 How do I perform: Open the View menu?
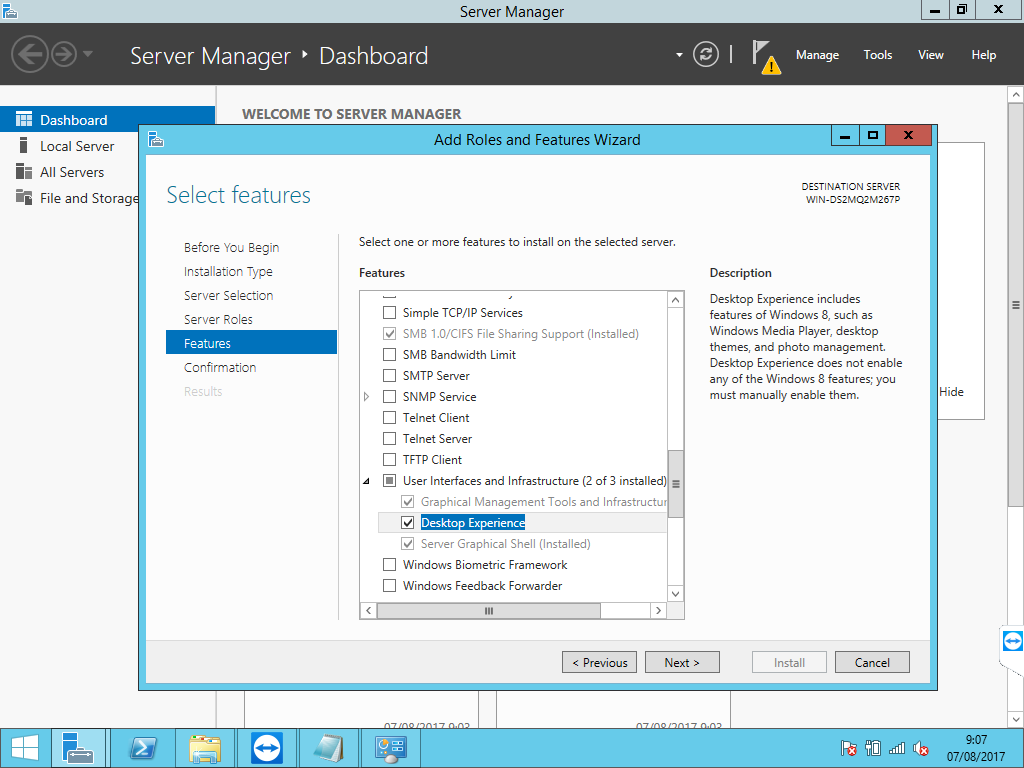point(931,55)
